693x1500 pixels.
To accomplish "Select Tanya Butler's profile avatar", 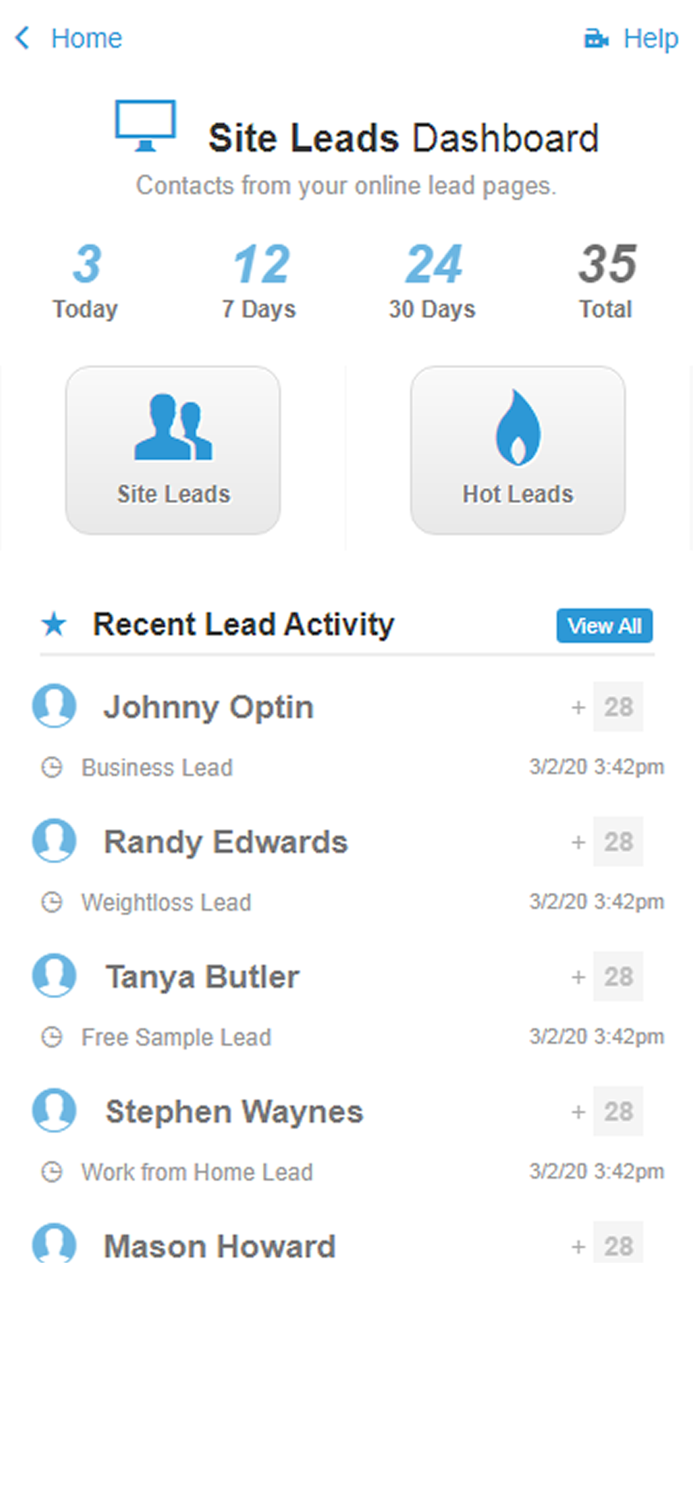I will tap(54, 976).
